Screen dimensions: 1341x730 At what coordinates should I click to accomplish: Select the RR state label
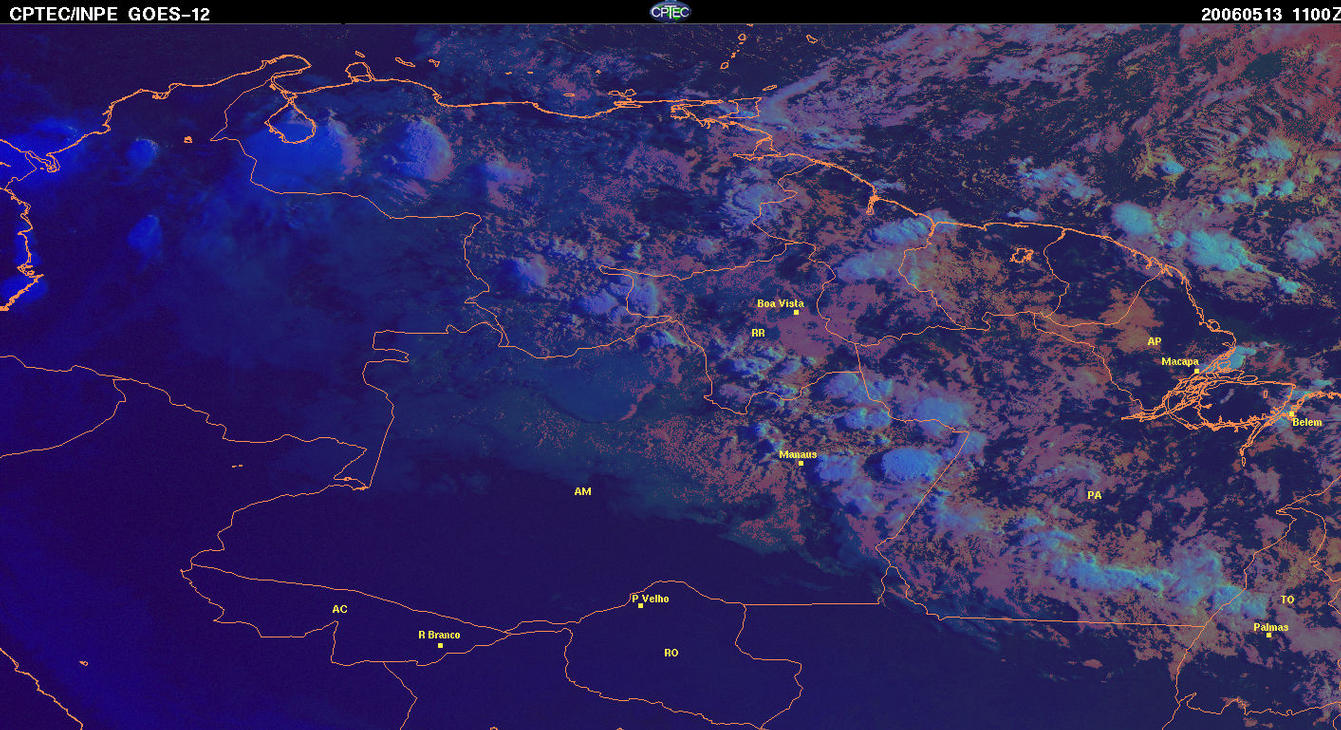point(758,332)
